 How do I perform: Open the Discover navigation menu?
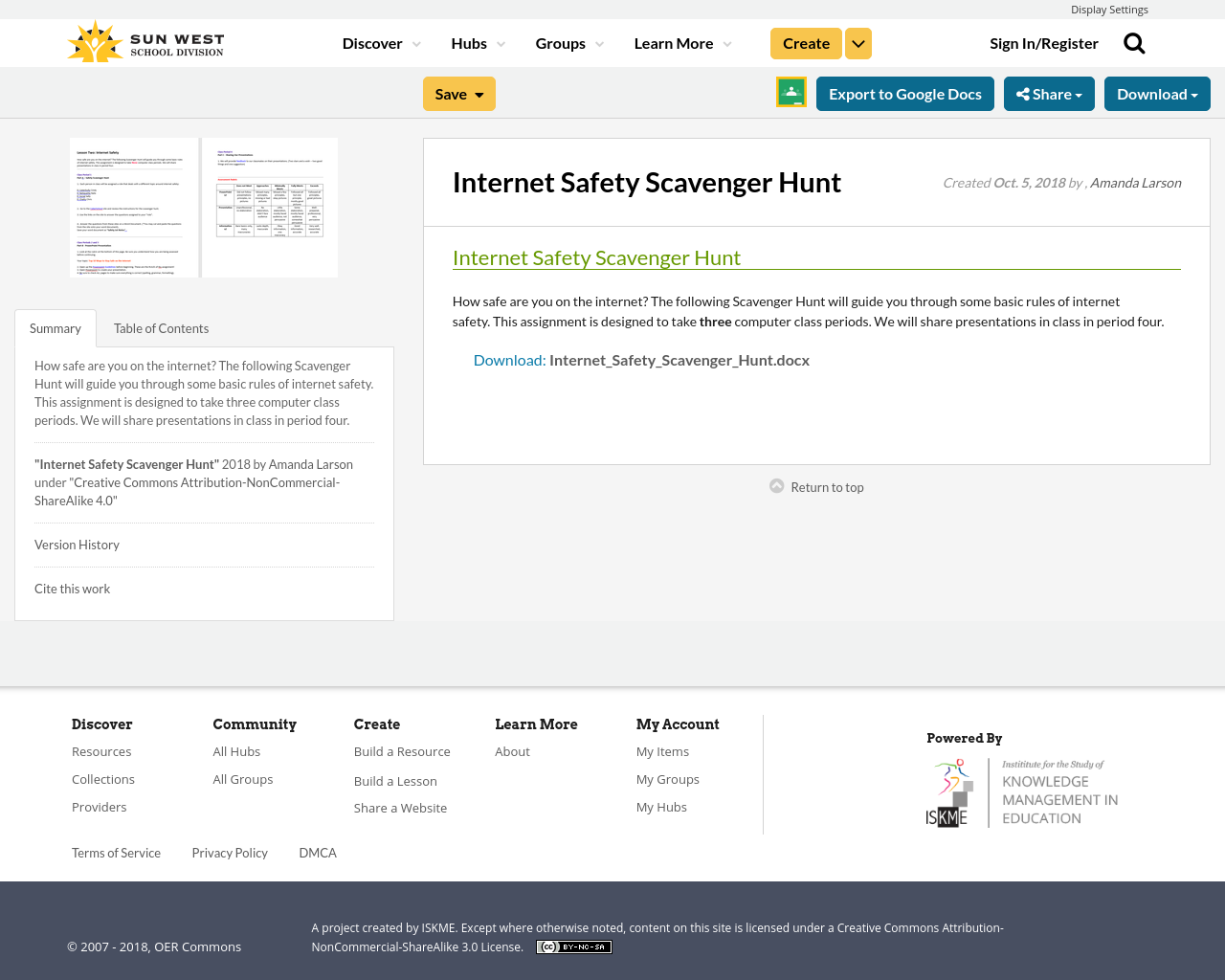[381, 43]
